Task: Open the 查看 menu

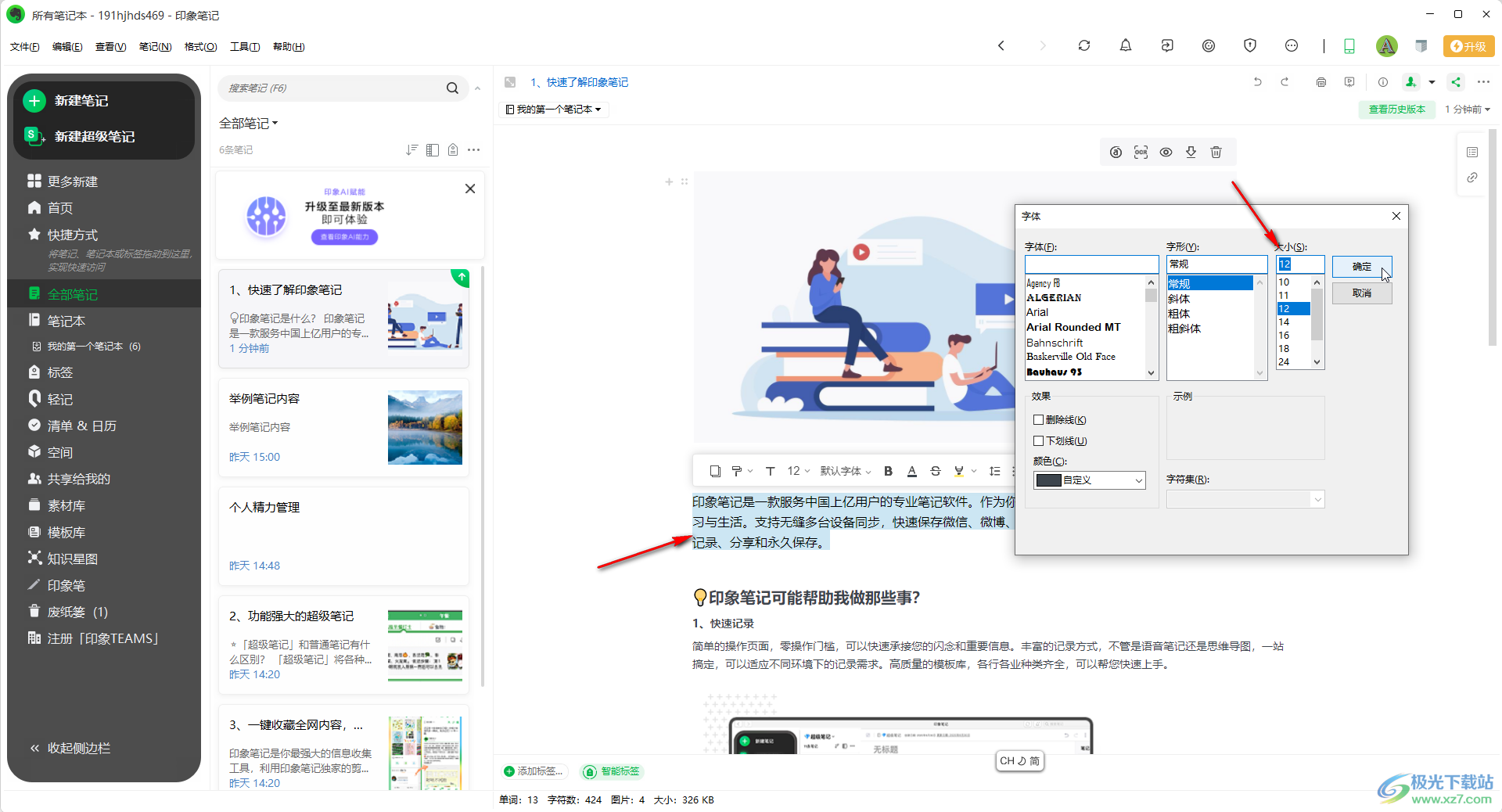Action: click(x=110, y=47)
